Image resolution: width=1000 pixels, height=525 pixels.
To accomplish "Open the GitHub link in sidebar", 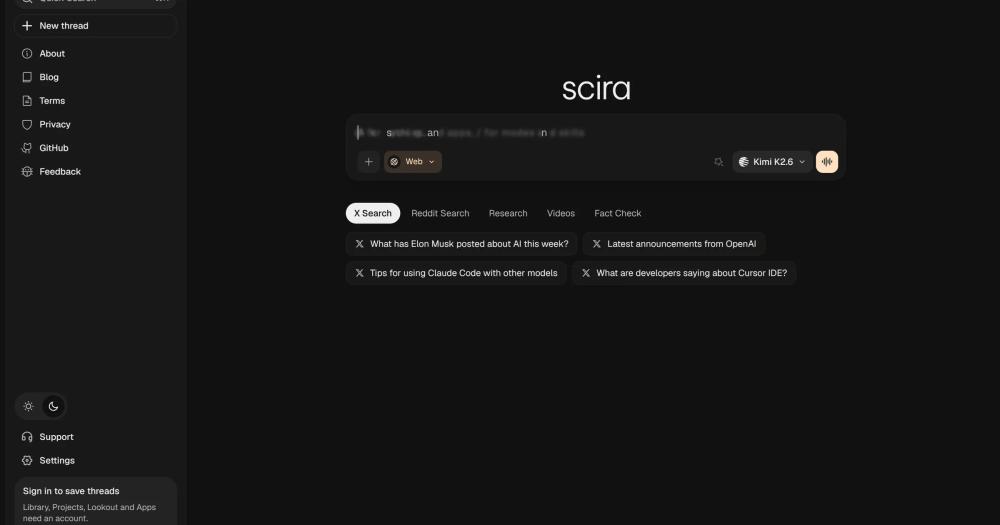I will [95, 148].
